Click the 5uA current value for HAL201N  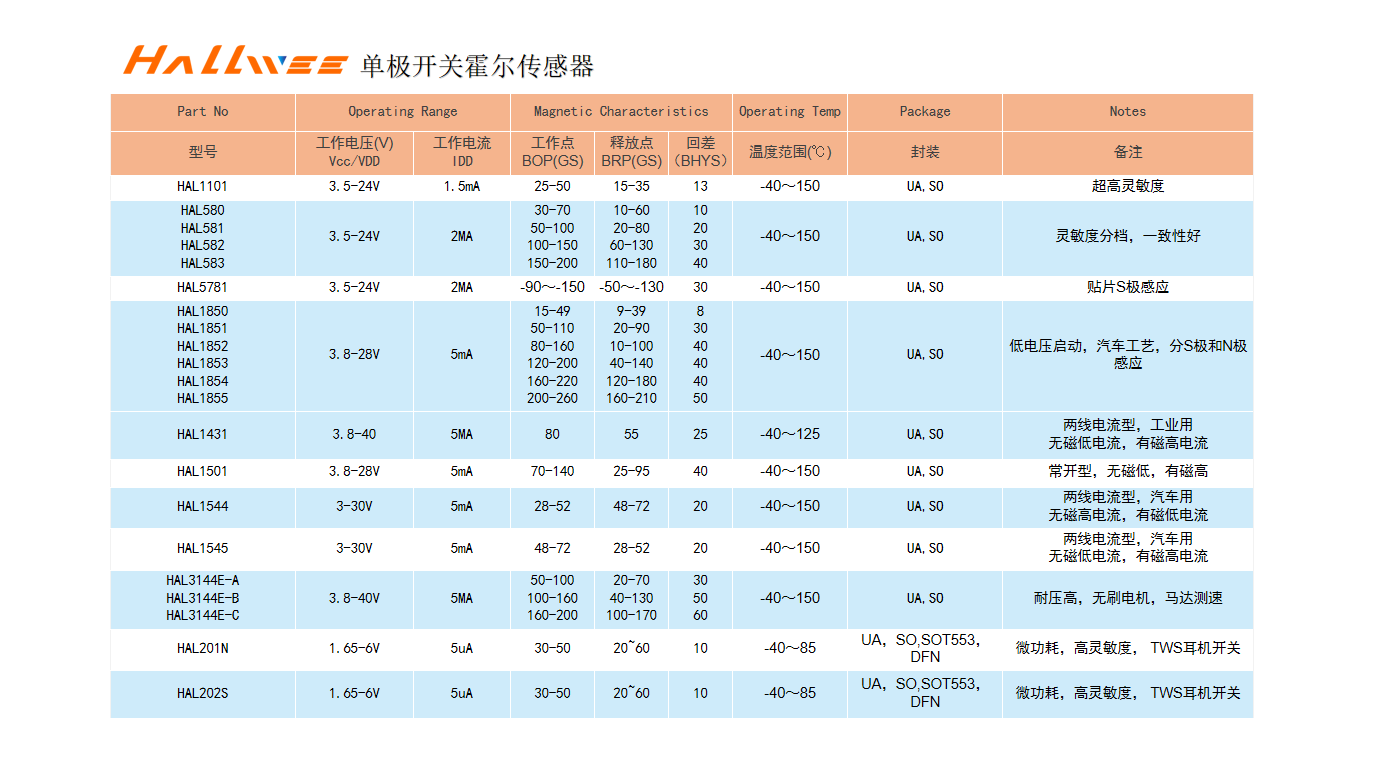click(462, 649)
